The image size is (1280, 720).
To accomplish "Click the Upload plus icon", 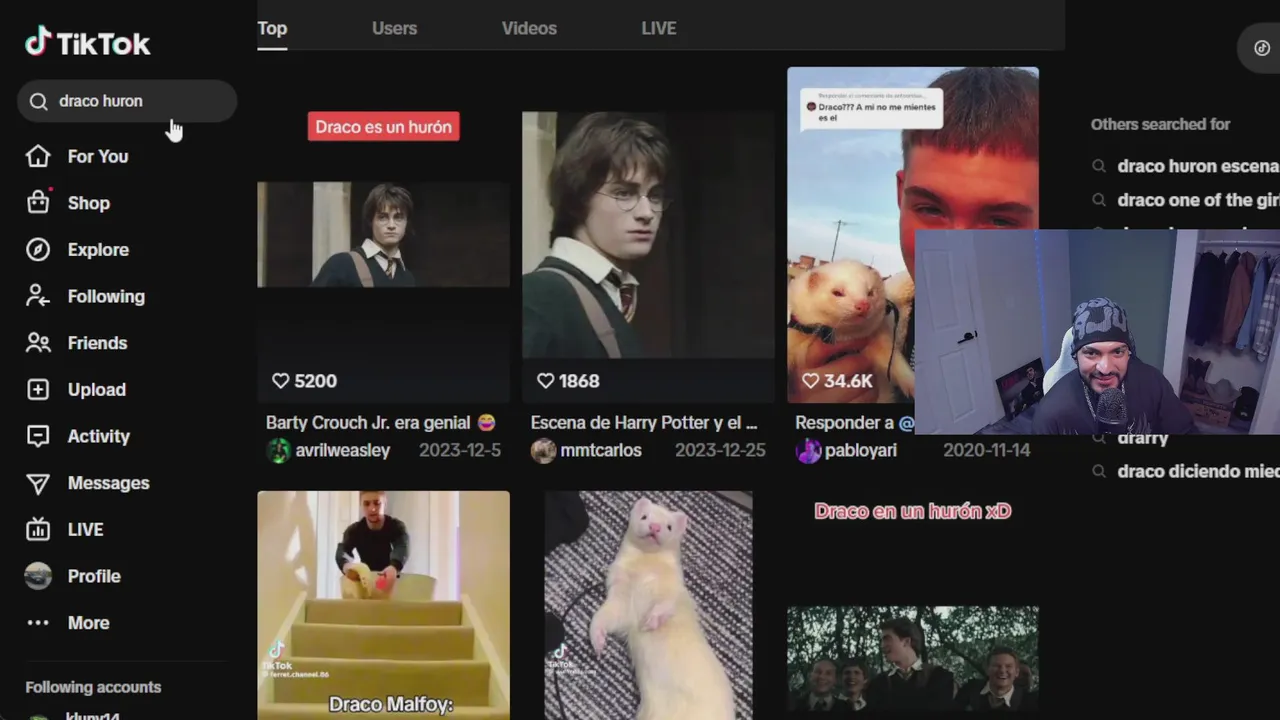I will (x=38, y=390).
